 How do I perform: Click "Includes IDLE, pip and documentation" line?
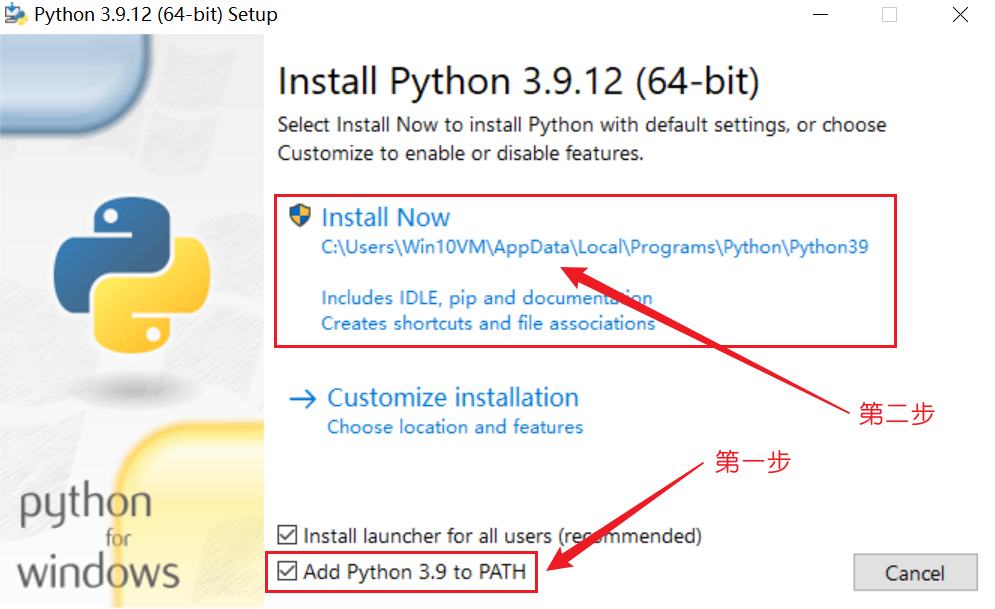click(x=486, y=298)
